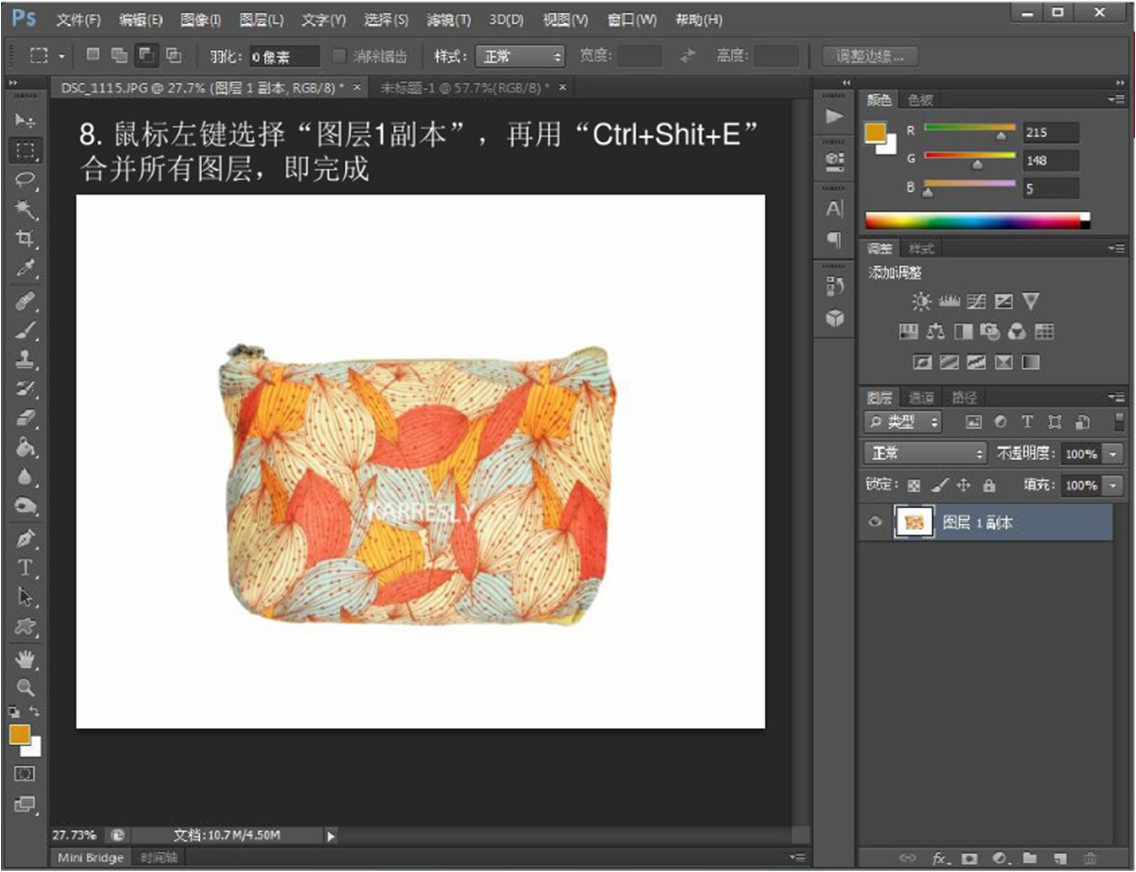Screen dimensions: 1136x872
Task: Open the Mini Bridge panel
Action: coord(90,857)
